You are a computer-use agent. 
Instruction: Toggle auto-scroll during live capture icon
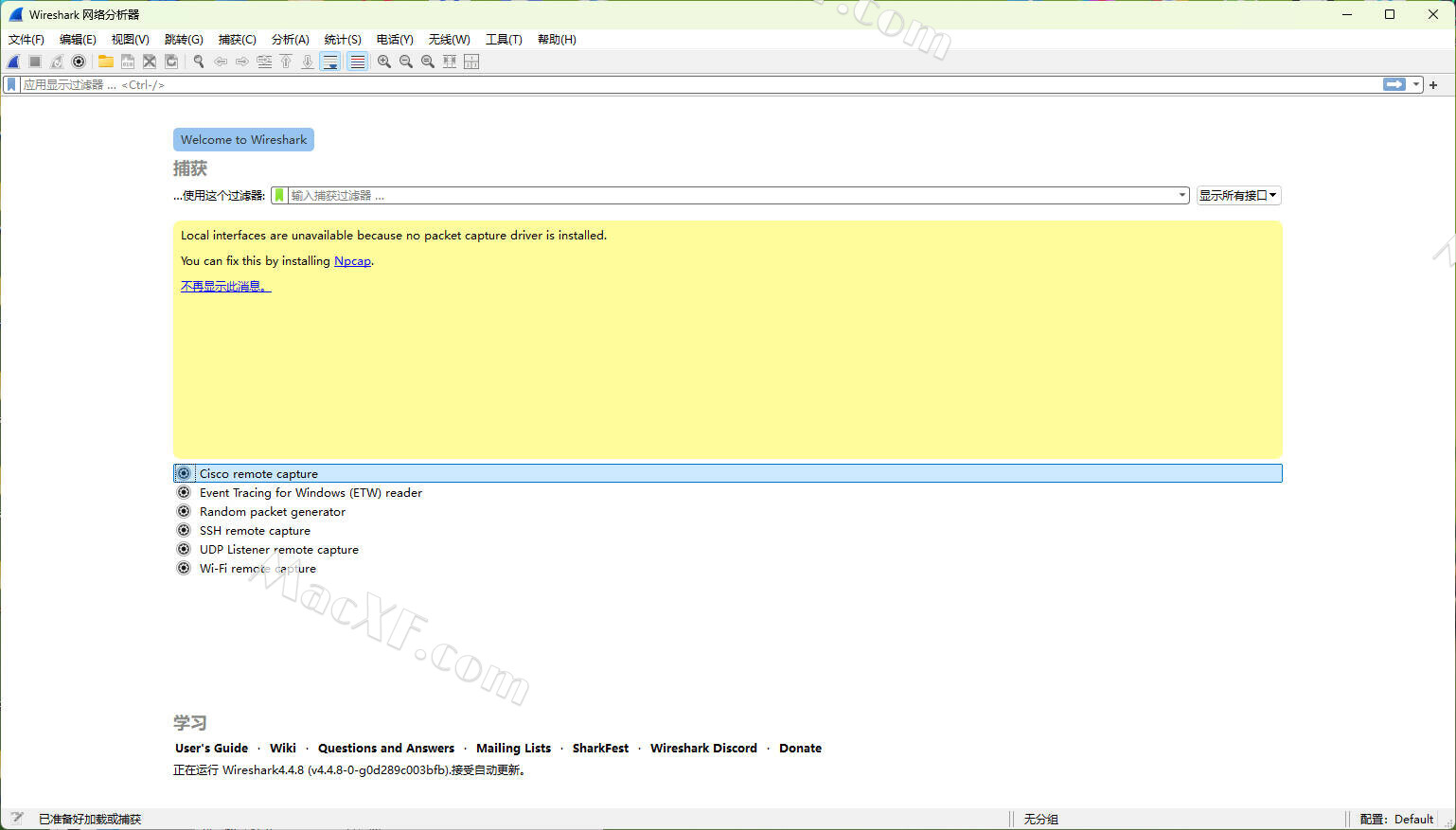tap(330, 62)
